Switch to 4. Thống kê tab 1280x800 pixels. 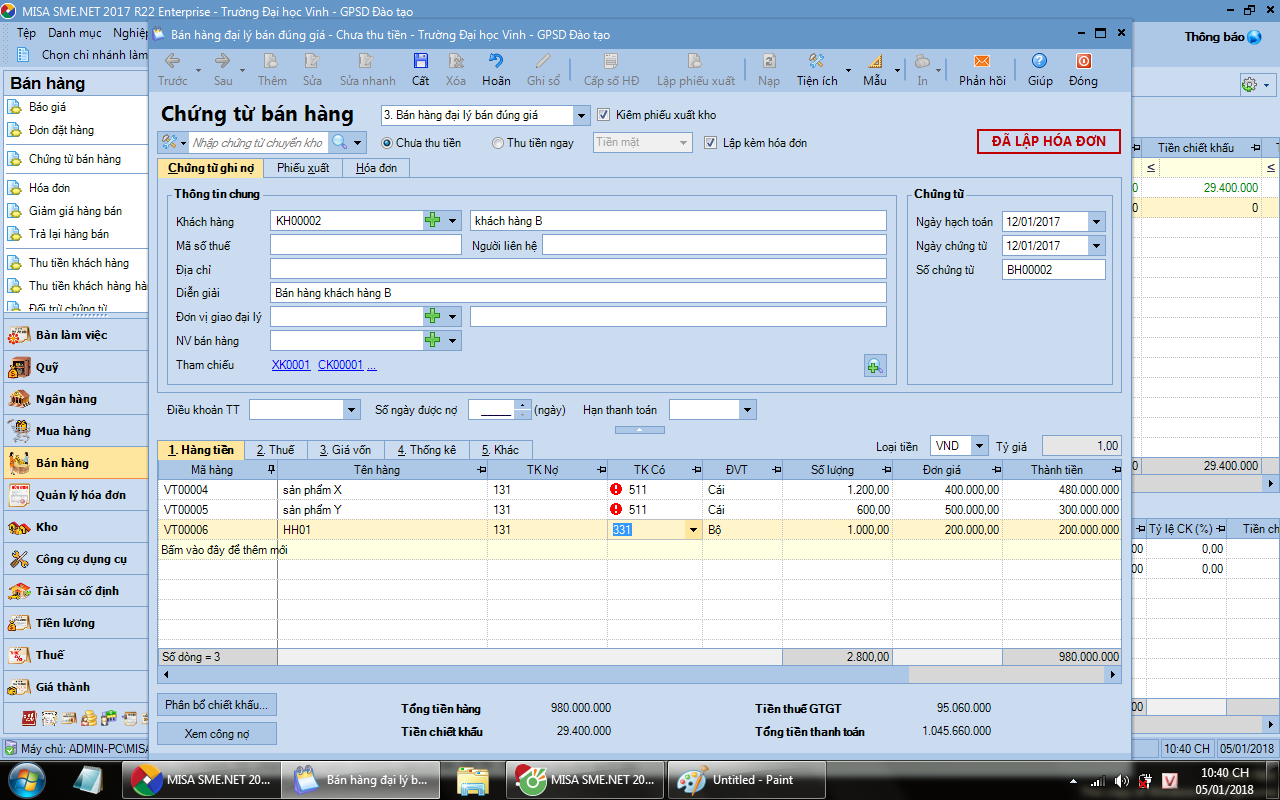pos(427,450)
